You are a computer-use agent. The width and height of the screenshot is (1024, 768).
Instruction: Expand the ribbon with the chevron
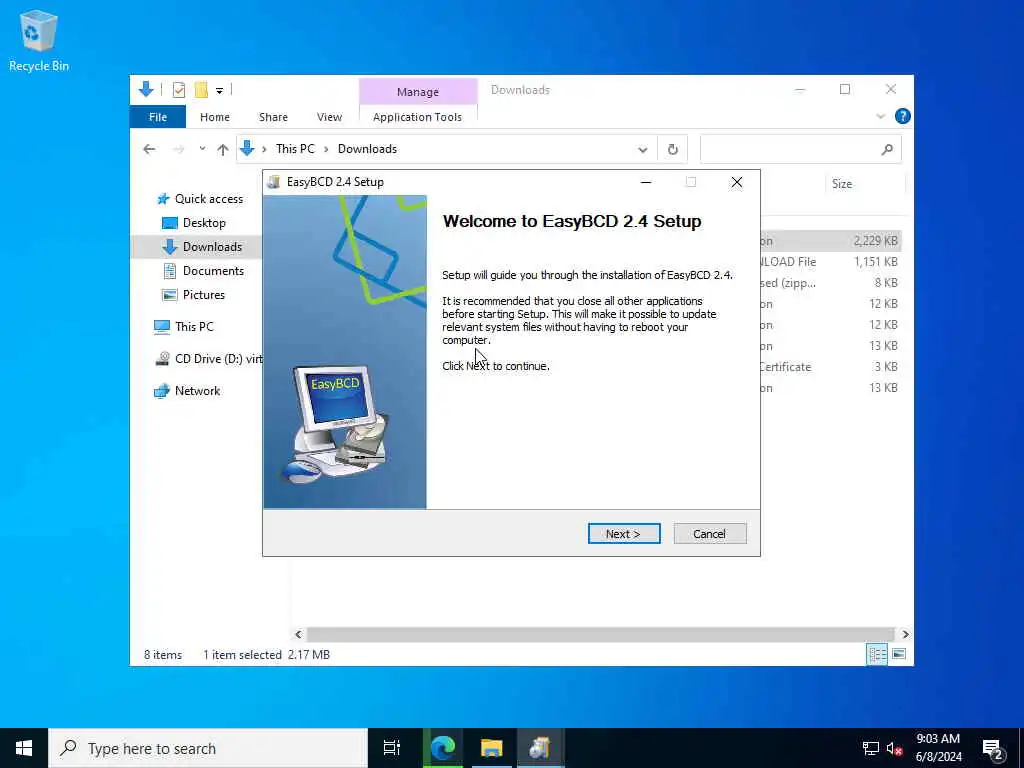pyautogui.click(x=880, y=116)
